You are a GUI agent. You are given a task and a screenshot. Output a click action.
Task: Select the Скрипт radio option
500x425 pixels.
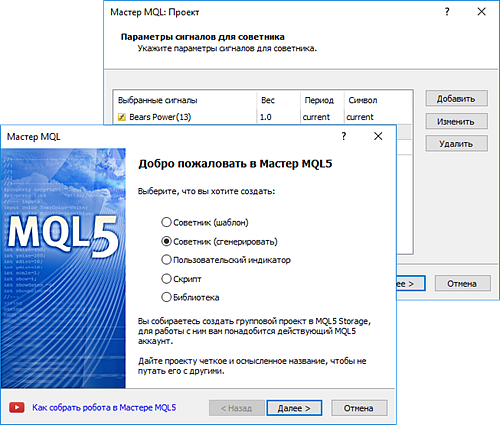(x=181, y=279)
